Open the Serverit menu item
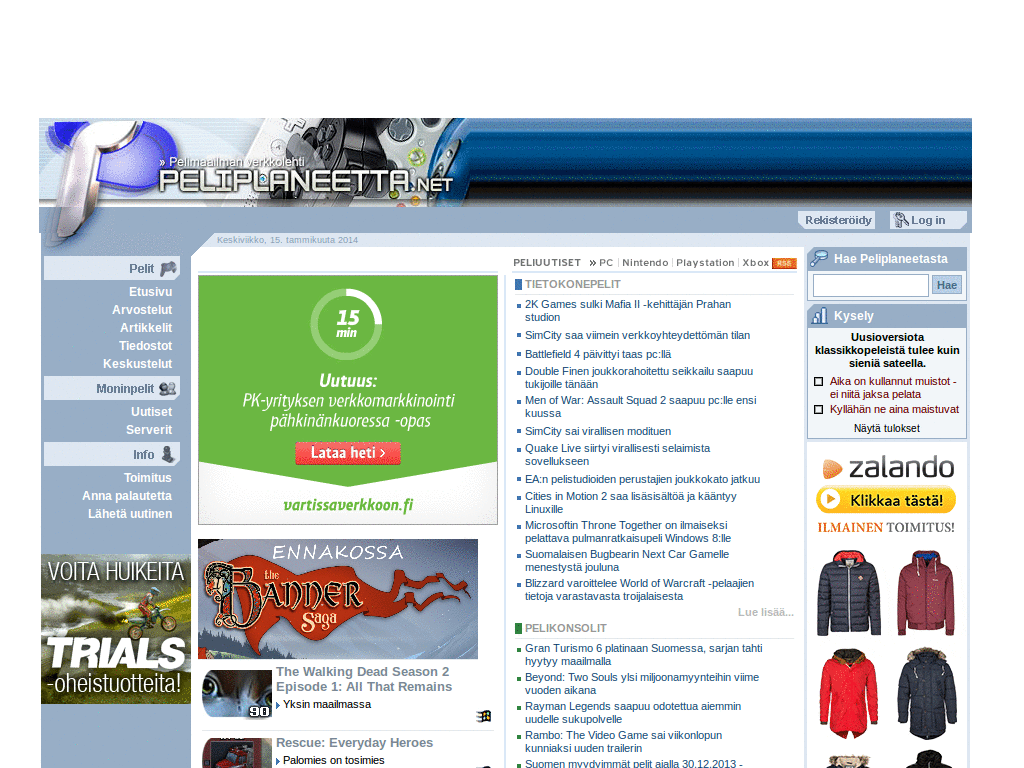This screenshot has width=1024, height=768. [x=149, y=430]
